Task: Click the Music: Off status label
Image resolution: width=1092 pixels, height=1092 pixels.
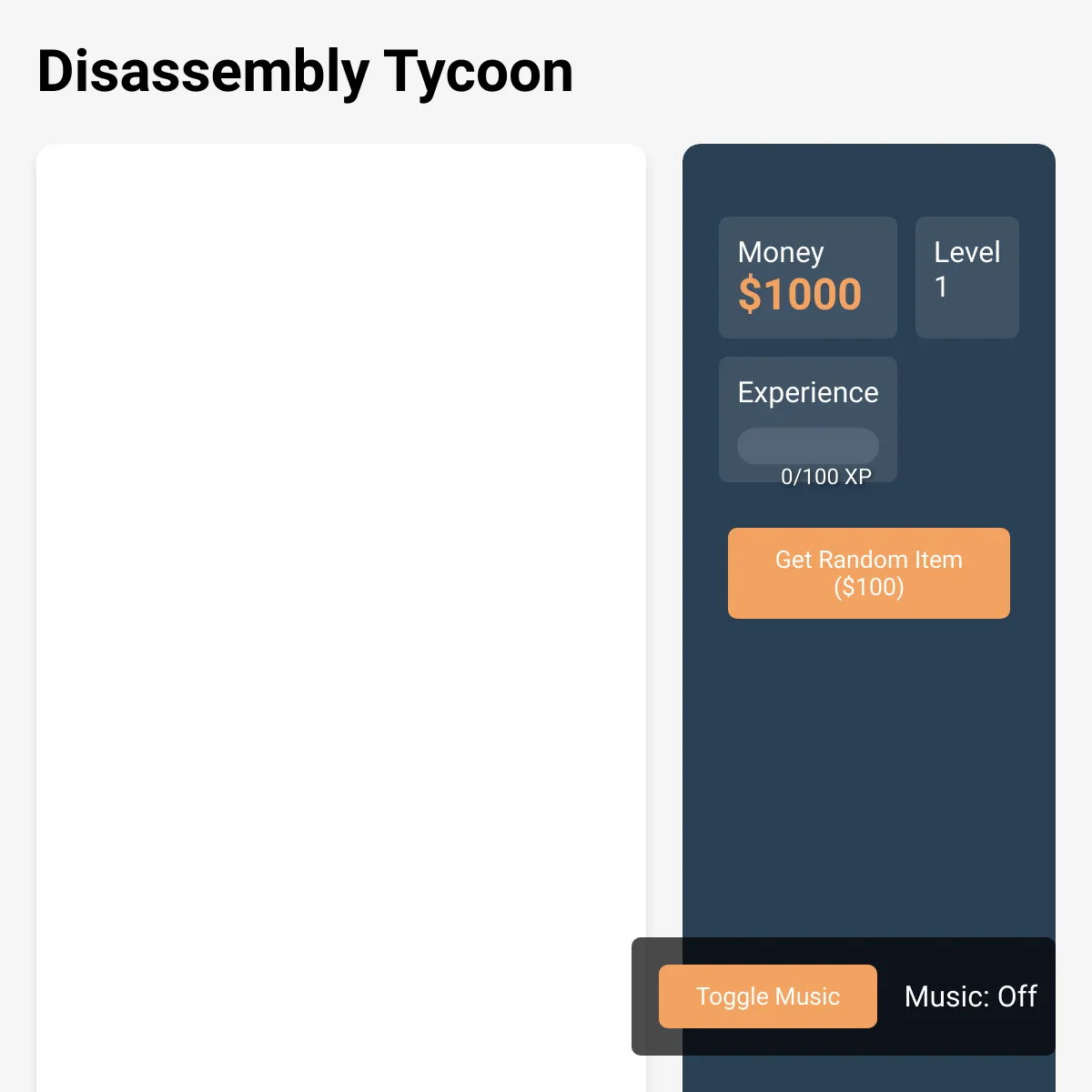Action: point(970,996)
